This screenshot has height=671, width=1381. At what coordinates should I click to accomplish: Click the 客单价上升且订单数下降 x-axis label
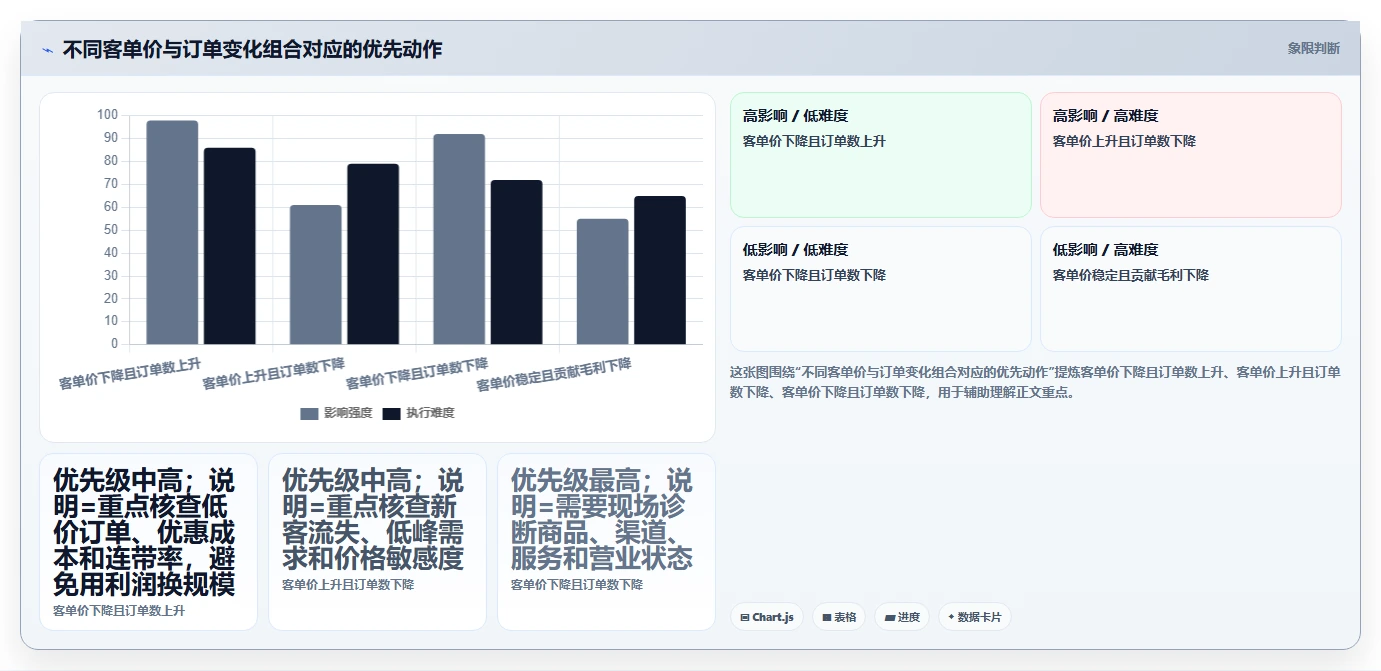(274, 373)
